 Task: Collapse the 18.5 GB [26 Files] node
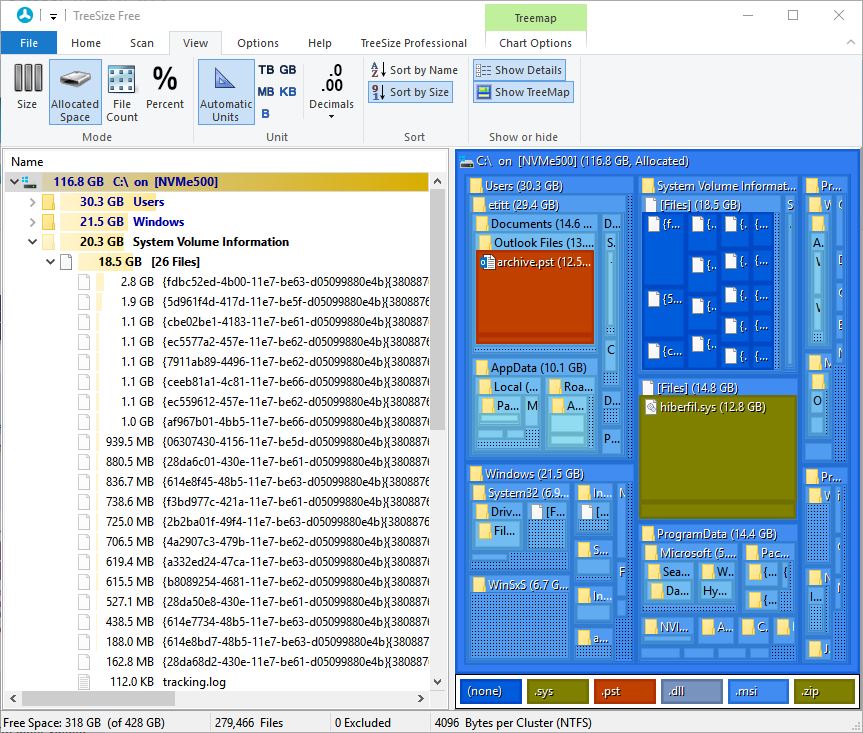[x=50, y=262]
